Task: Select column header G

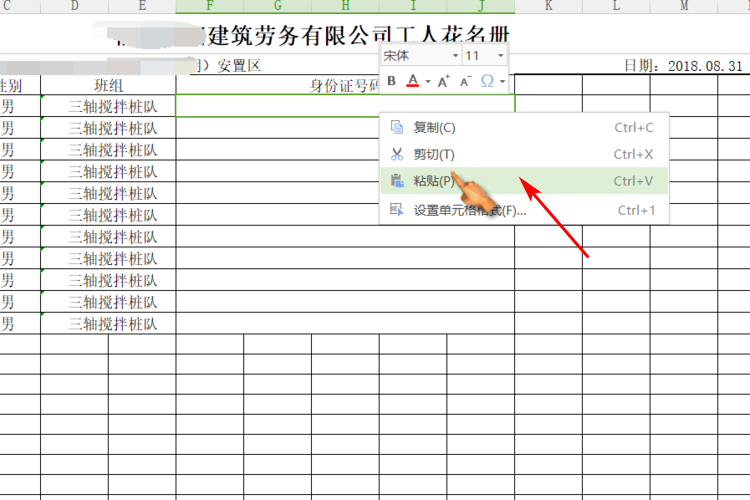Action: pyautogui.click(x=277, y=6)
